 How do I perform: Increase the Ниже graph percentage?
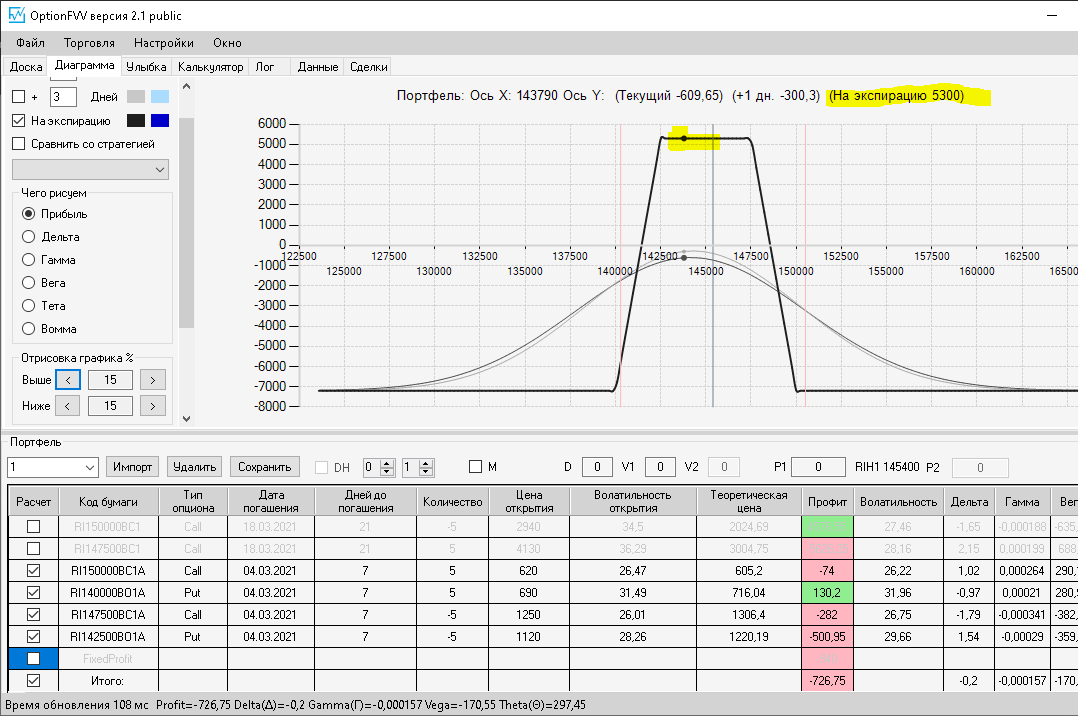(x=152, y=406)
